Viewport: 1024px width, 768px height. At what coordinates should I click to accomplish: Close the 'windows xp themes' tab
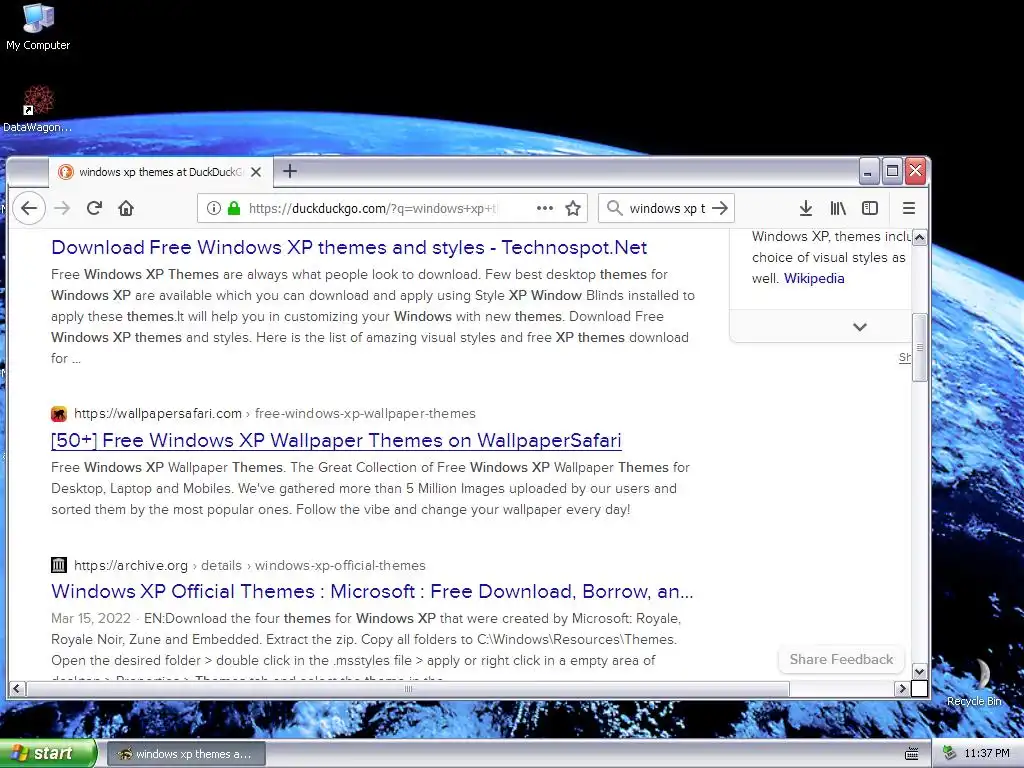tap(256, 172)
